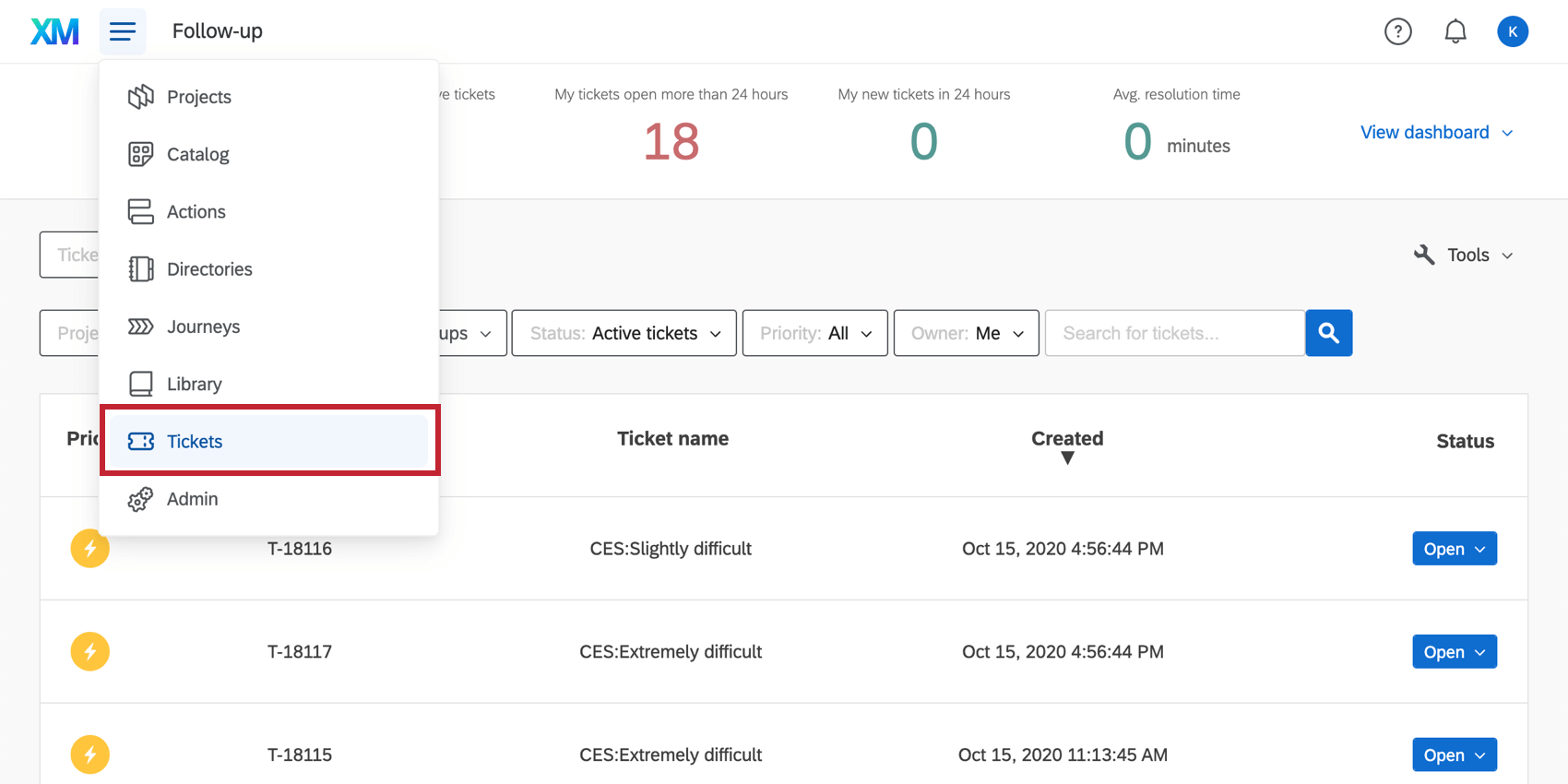The image size is (1568, 784).
Task: Open ticket CES:Slightly difficult
Action: tap(671, 549)
